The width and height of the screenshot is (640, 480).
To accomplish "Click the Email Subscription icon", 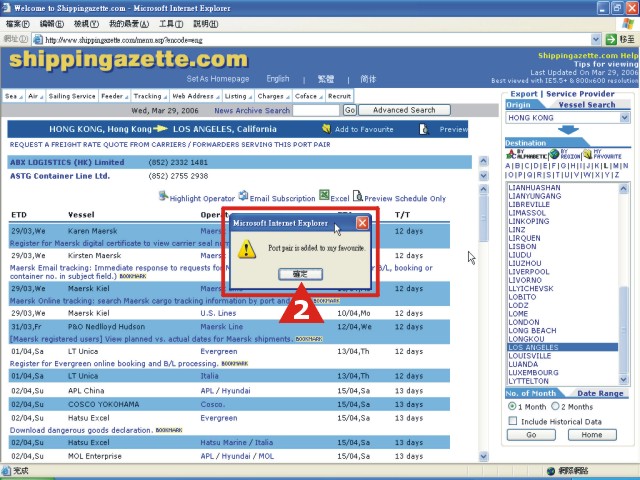I will pos(243,196).
